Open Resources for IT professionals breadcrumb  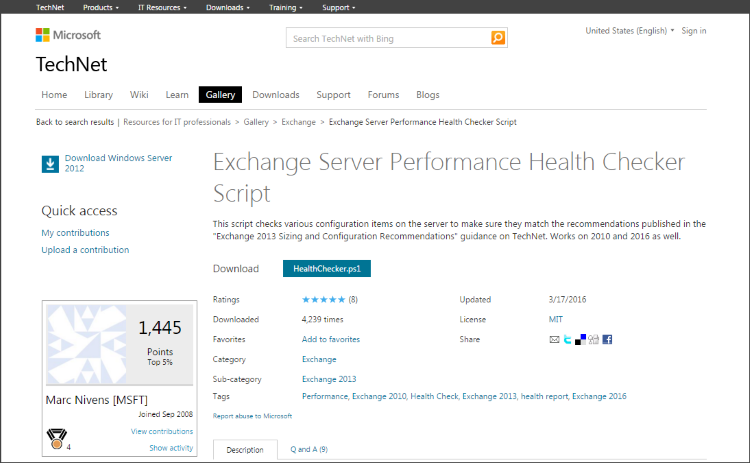coord(177,122)
